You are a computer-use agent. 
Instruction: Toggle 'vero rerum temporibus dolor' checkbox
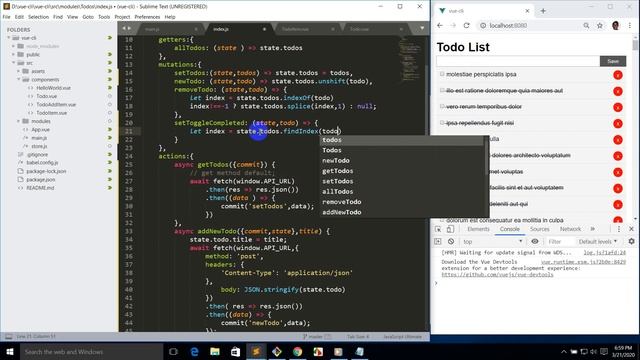(442, 107)
